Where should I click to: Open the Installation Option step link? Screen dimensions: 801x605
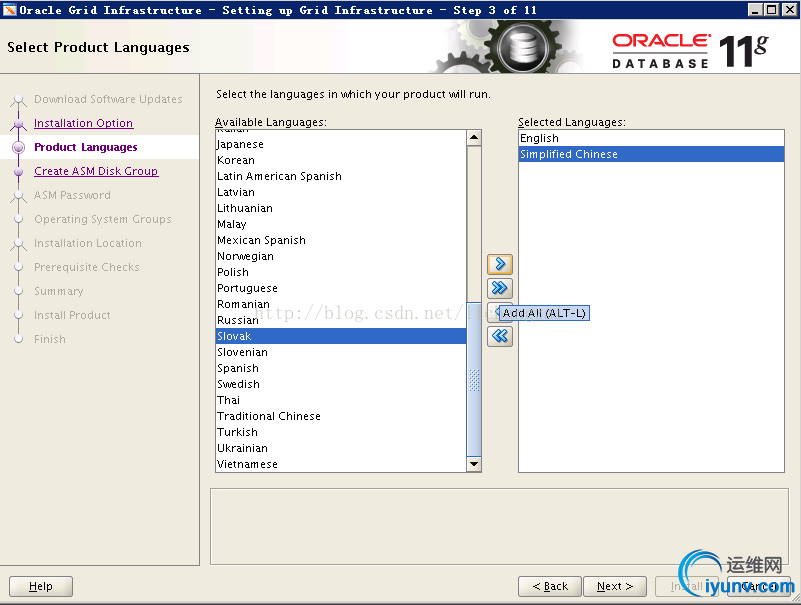[83, 123]
